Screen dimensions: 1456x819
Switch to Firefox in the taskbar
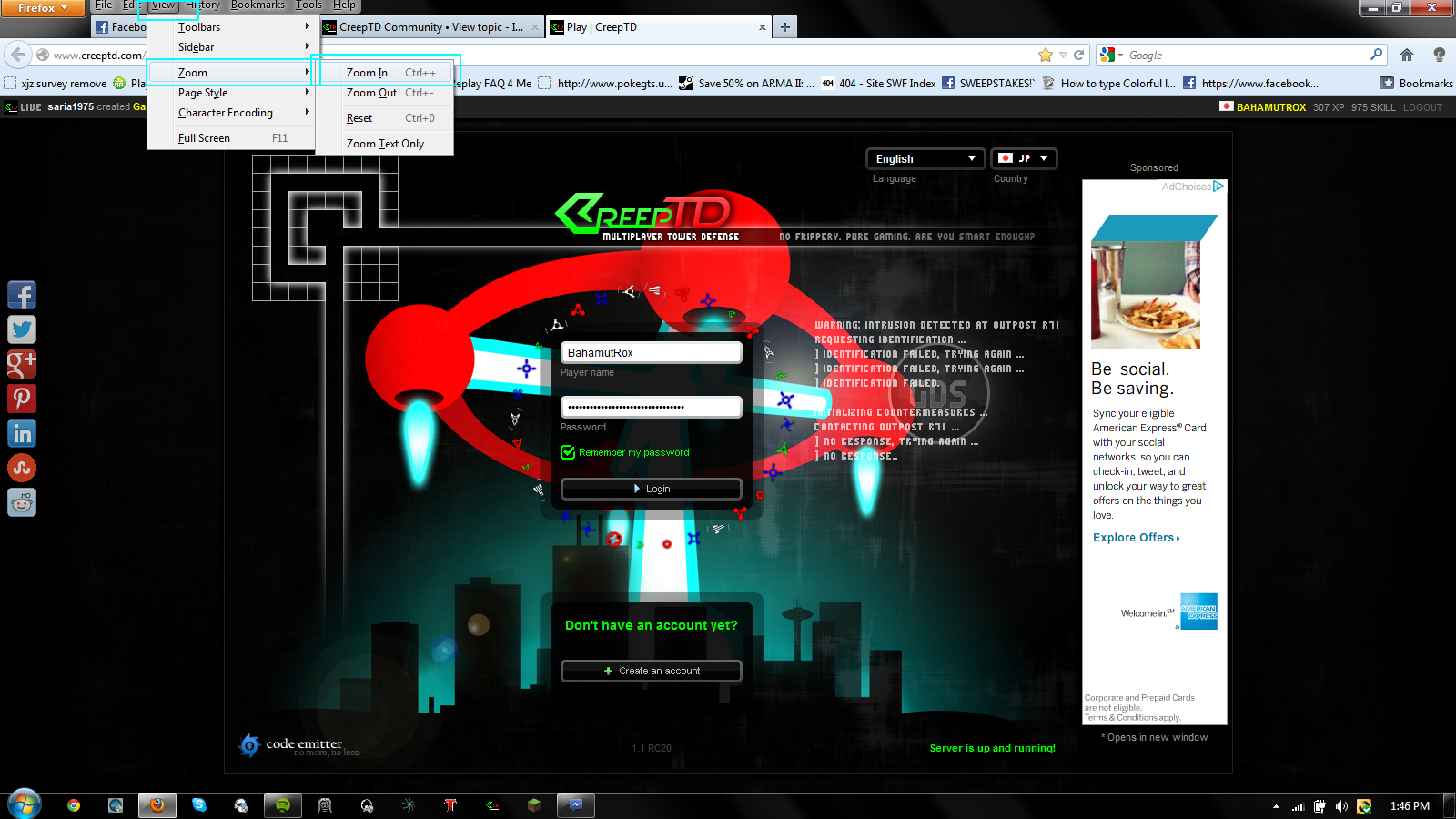(x=157, y=805)
